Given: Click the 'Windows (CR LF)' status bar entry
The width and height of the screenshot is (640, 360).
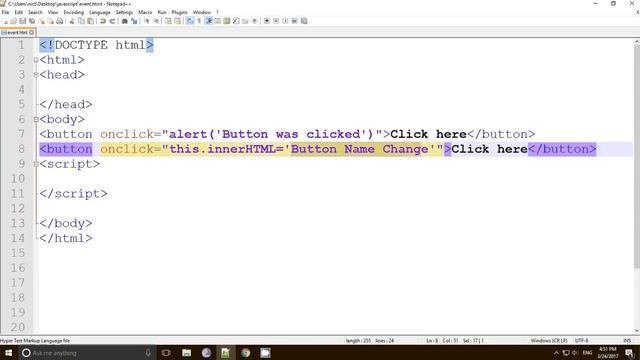Looking at the screenshot, I should click(549, 340).
